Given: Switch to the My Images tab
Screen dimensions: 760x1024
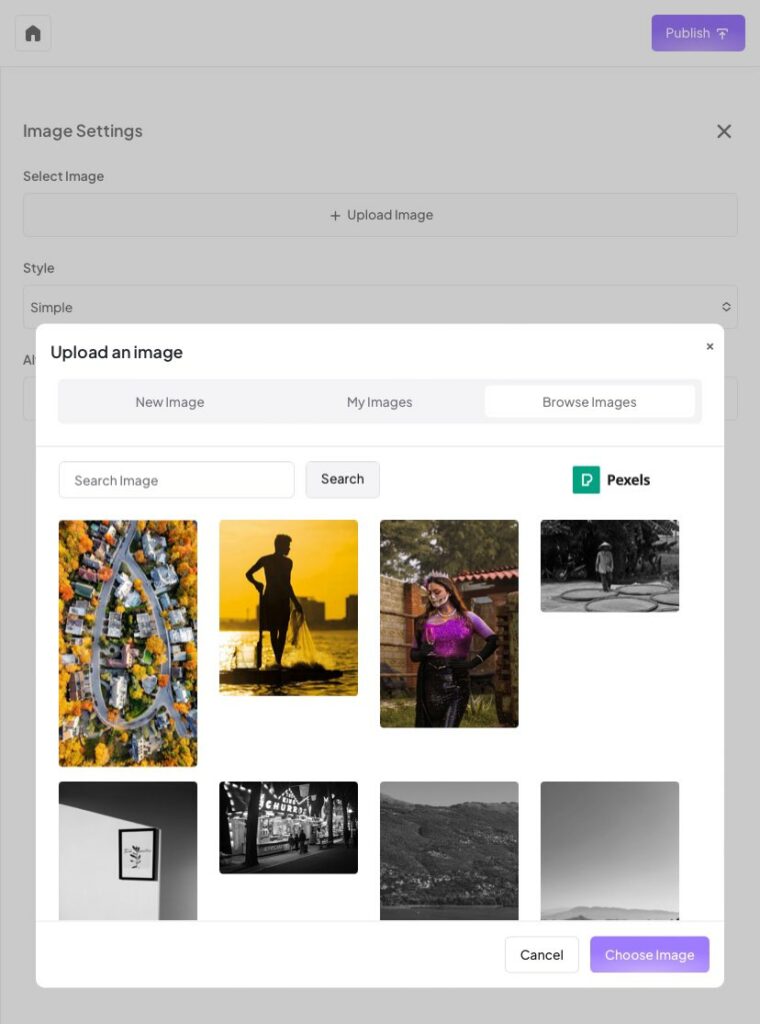Looking at the screenshot, I should click(x=379, y=402).
